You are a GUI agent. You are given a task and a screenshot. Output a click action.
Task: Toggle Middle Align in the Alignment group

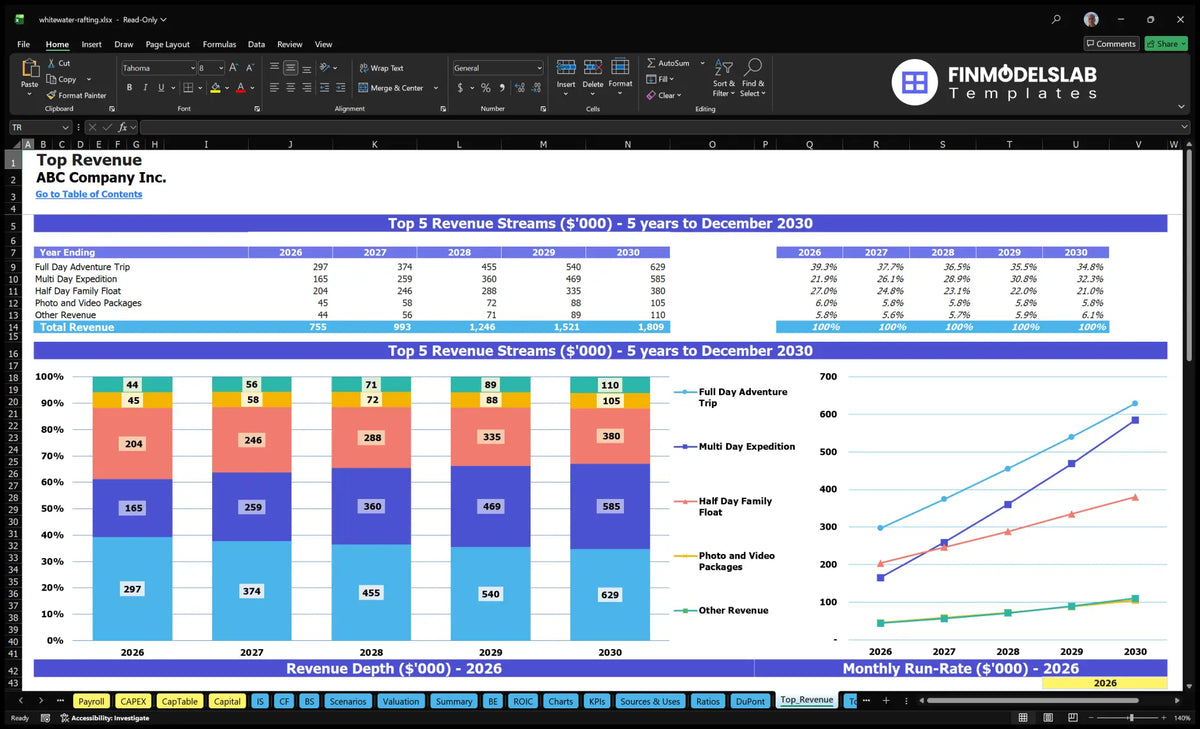(x=290, y=68)
